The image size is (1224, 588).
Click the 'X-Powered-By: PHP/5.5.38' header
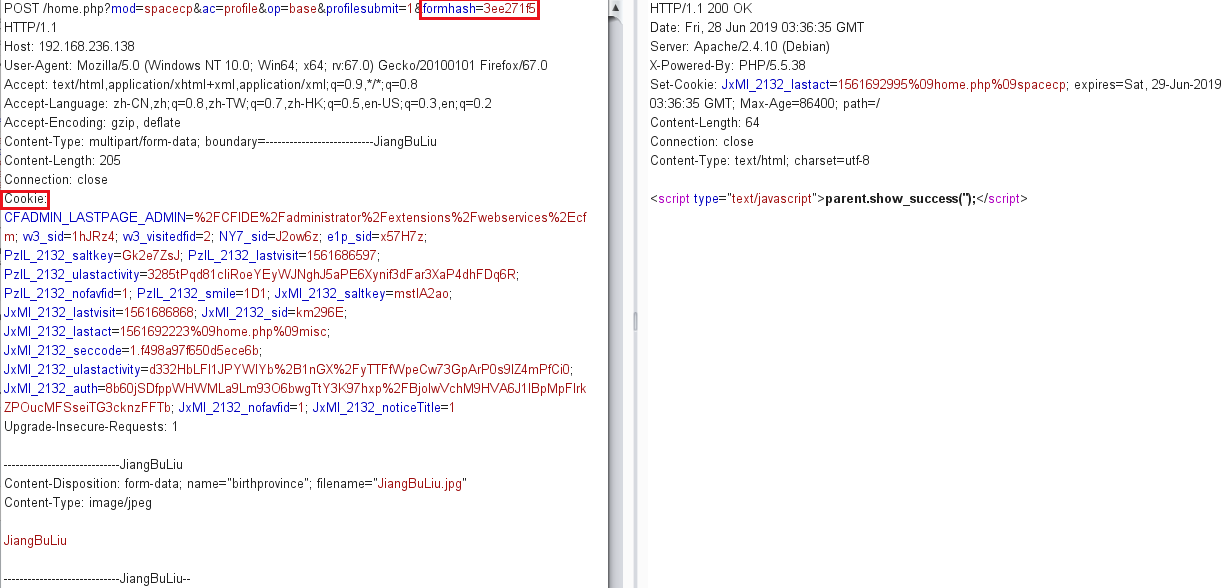click(728, 65)
